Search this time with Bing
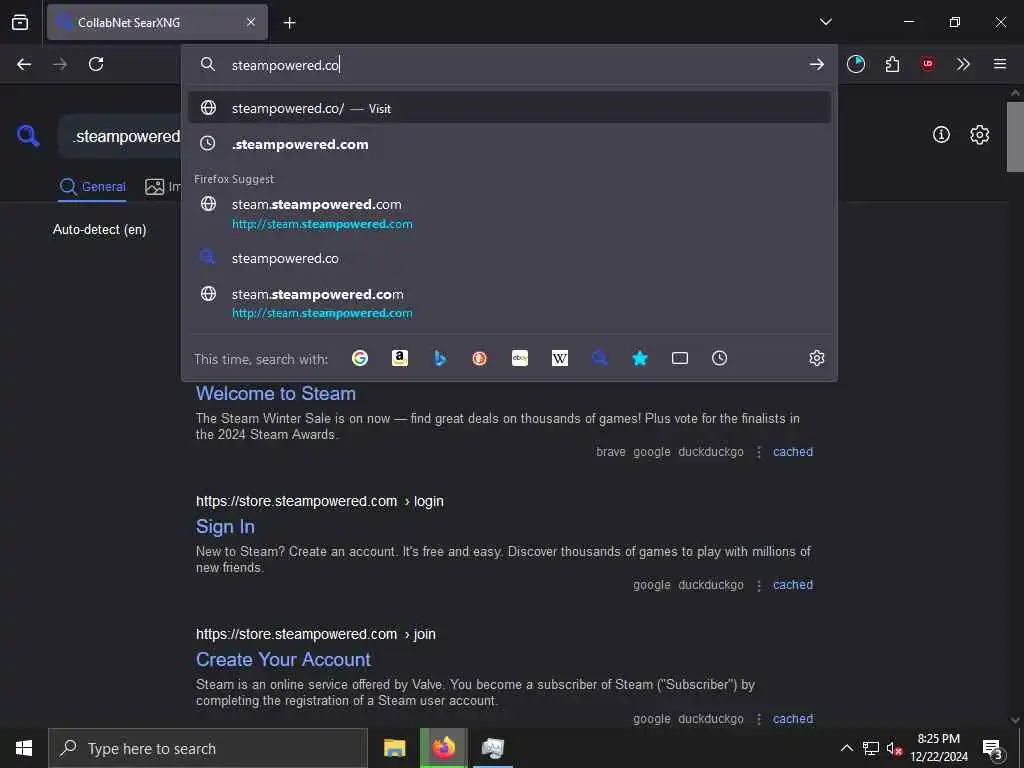Viewport: 1024px width, 768px height. (x=440, y=358)
